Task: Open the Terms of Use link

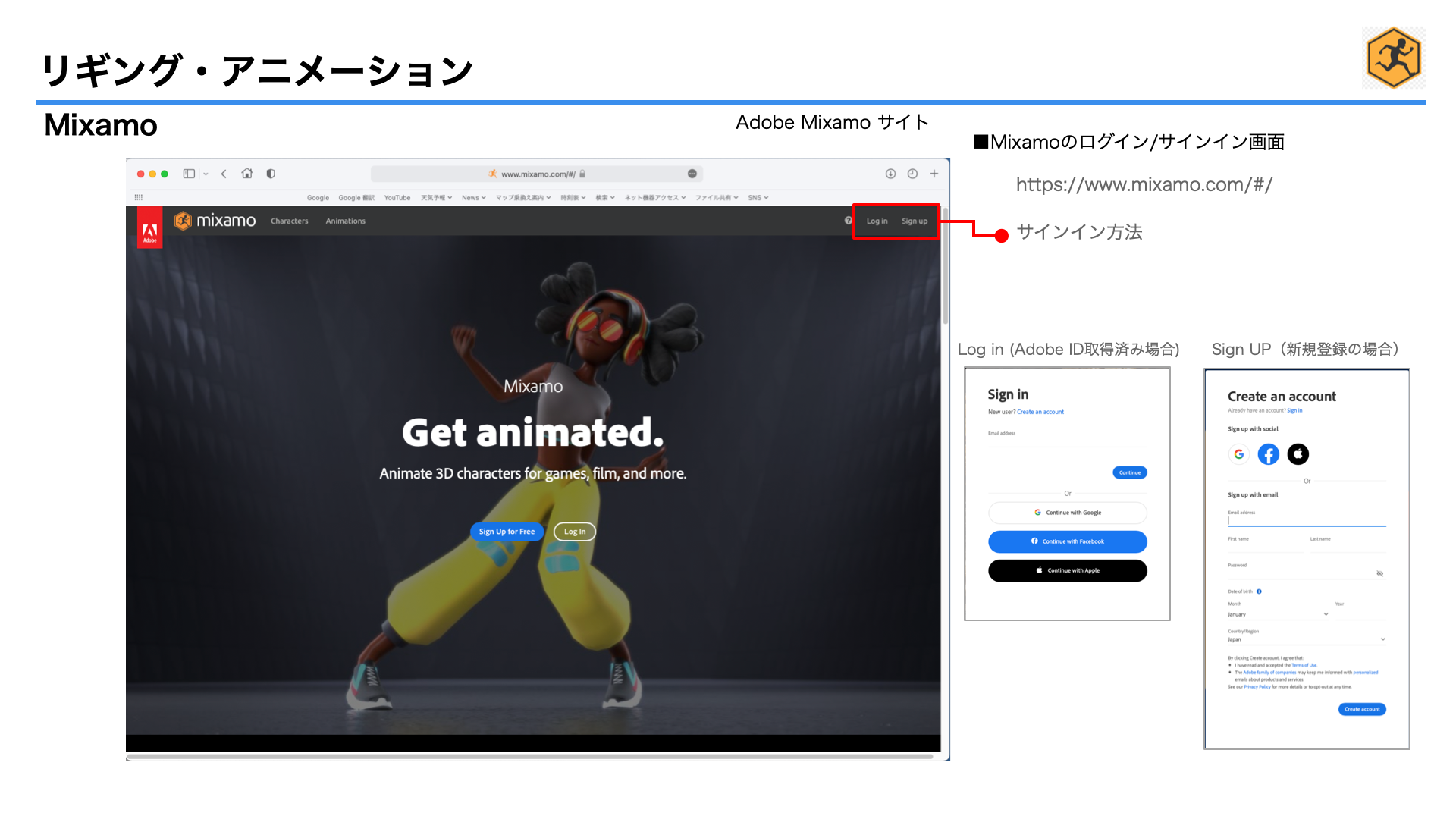Action: [1304, 665]
